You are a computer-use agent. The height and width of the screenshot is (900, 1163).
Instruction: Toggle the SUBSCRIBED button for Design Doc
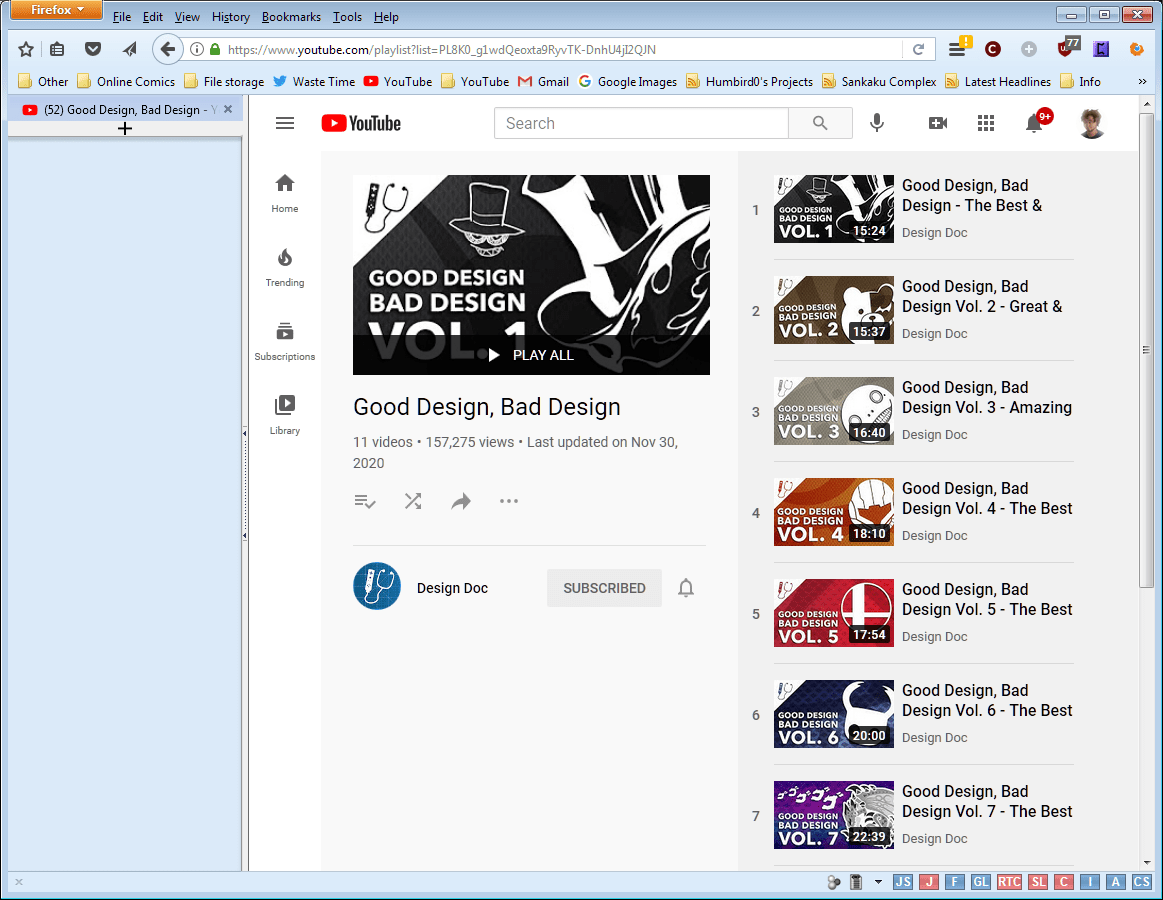(604, 588)
